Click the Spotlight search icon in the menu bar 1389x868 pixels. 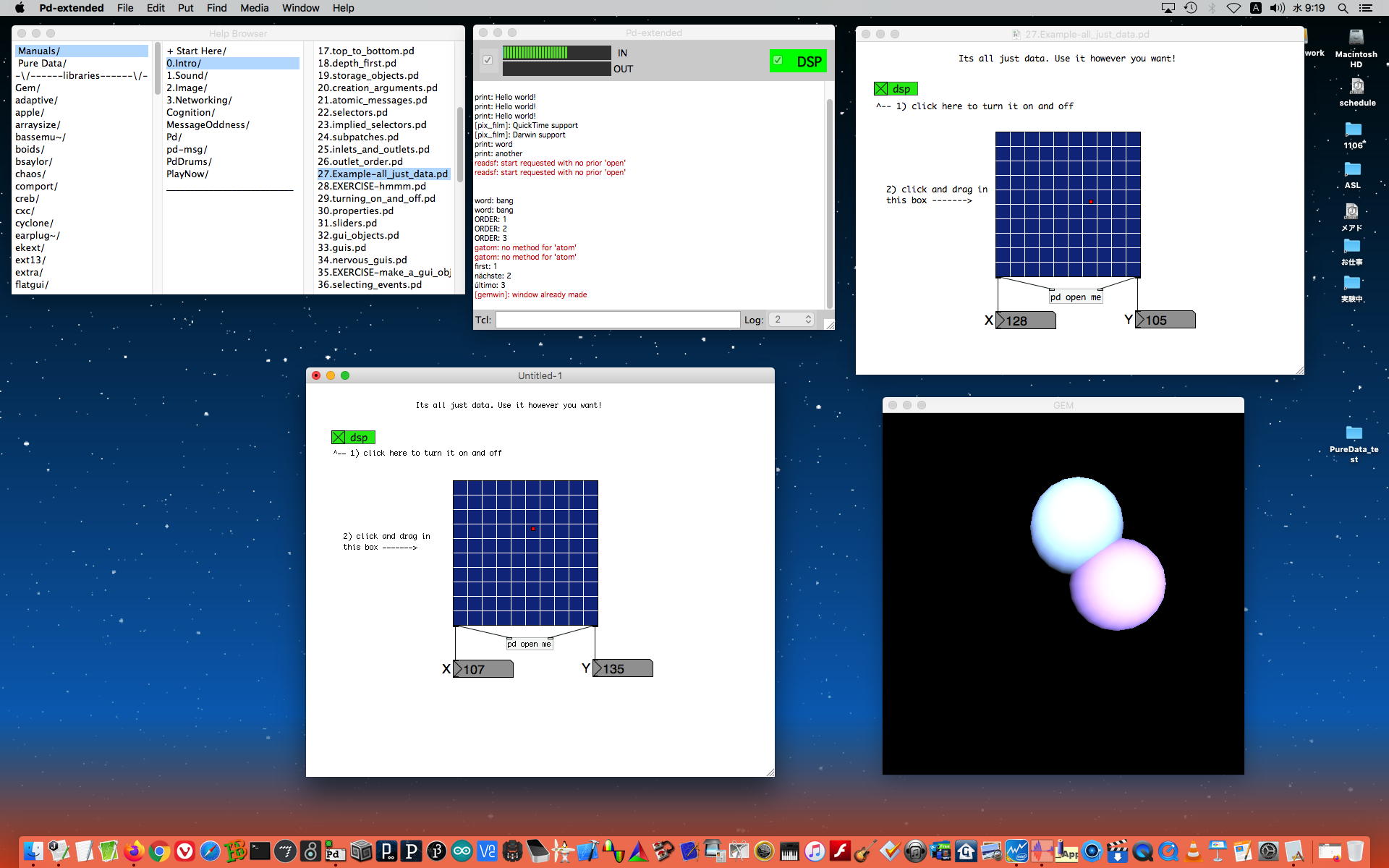(1343, 8)
